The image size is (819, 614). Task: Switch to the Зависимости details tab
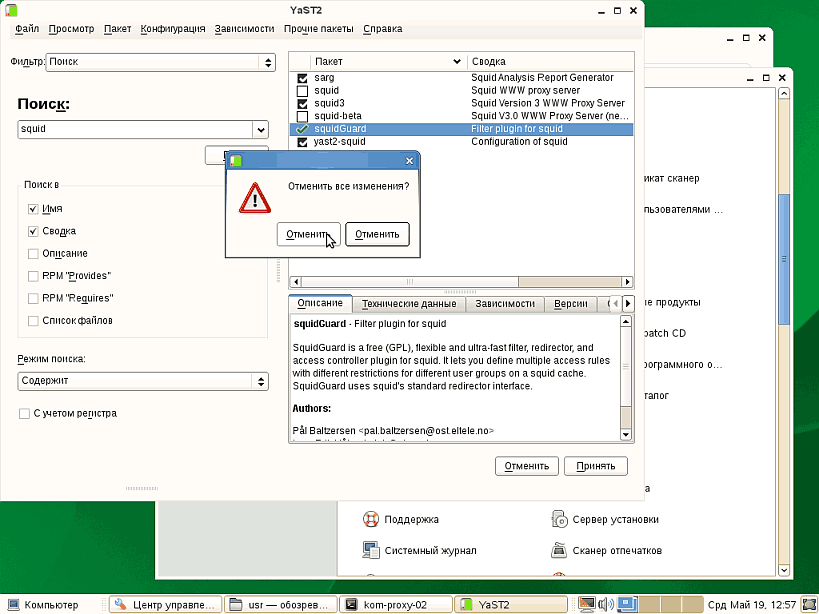click(x=505, y=304)
